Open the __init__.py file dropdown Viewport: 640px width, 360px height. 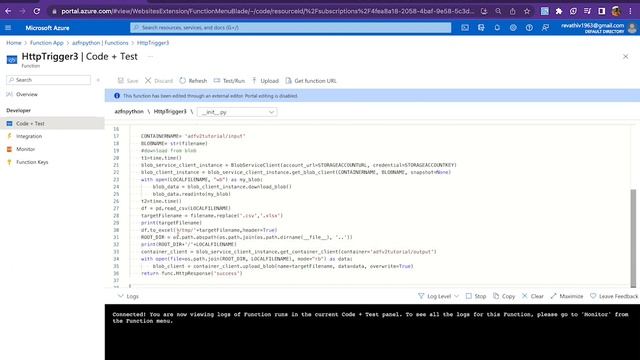coord(237,112)
